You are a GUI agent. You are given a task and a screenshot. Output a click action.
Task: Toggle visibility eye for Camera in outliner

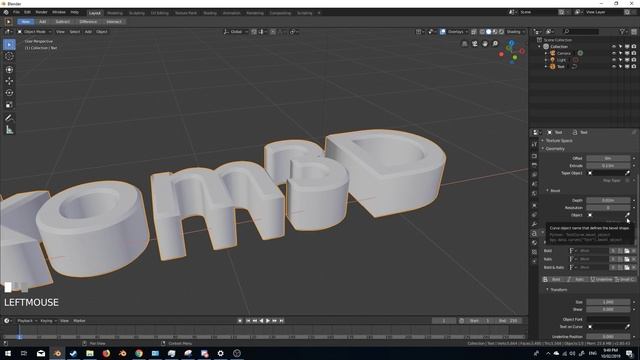point(613,53)
